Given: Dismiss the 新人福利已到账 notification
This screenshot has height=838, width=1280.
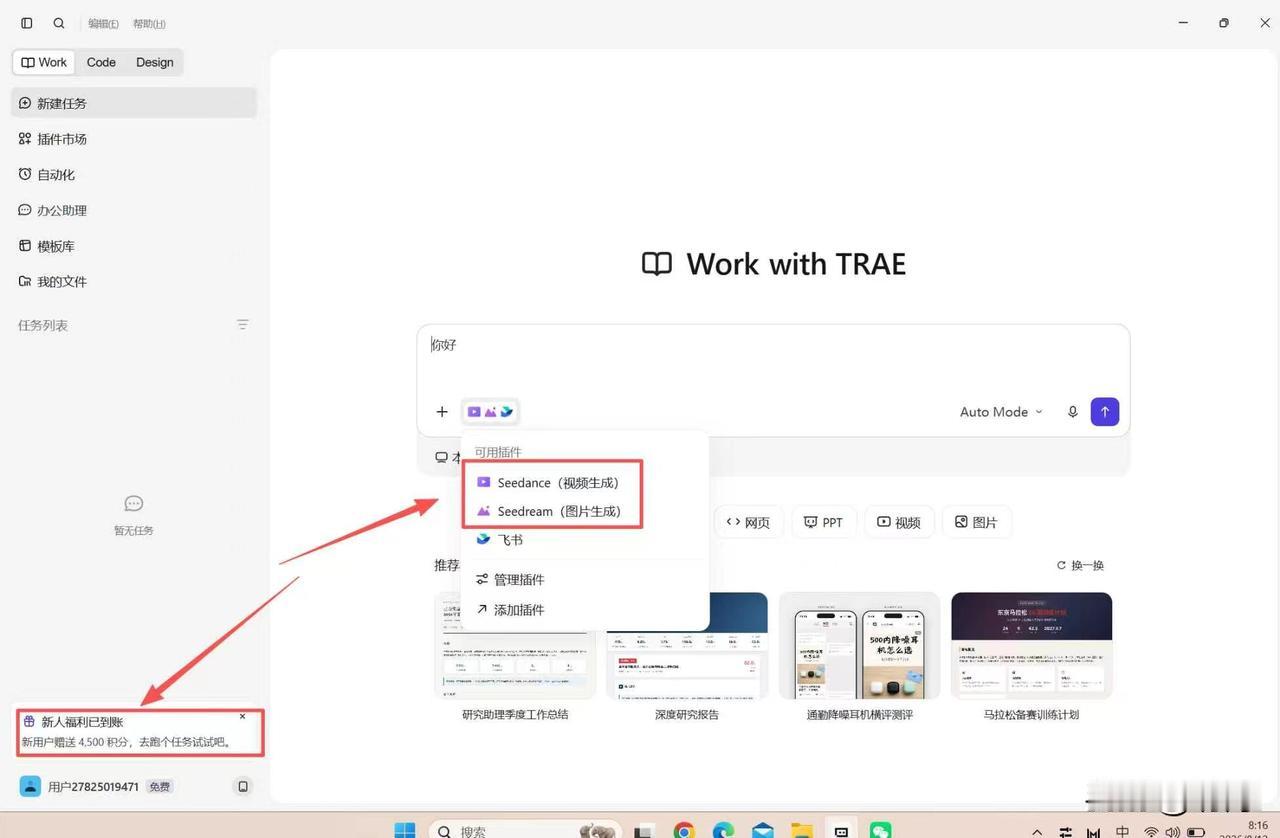Looking at the screenshot, I should (243, 717).
